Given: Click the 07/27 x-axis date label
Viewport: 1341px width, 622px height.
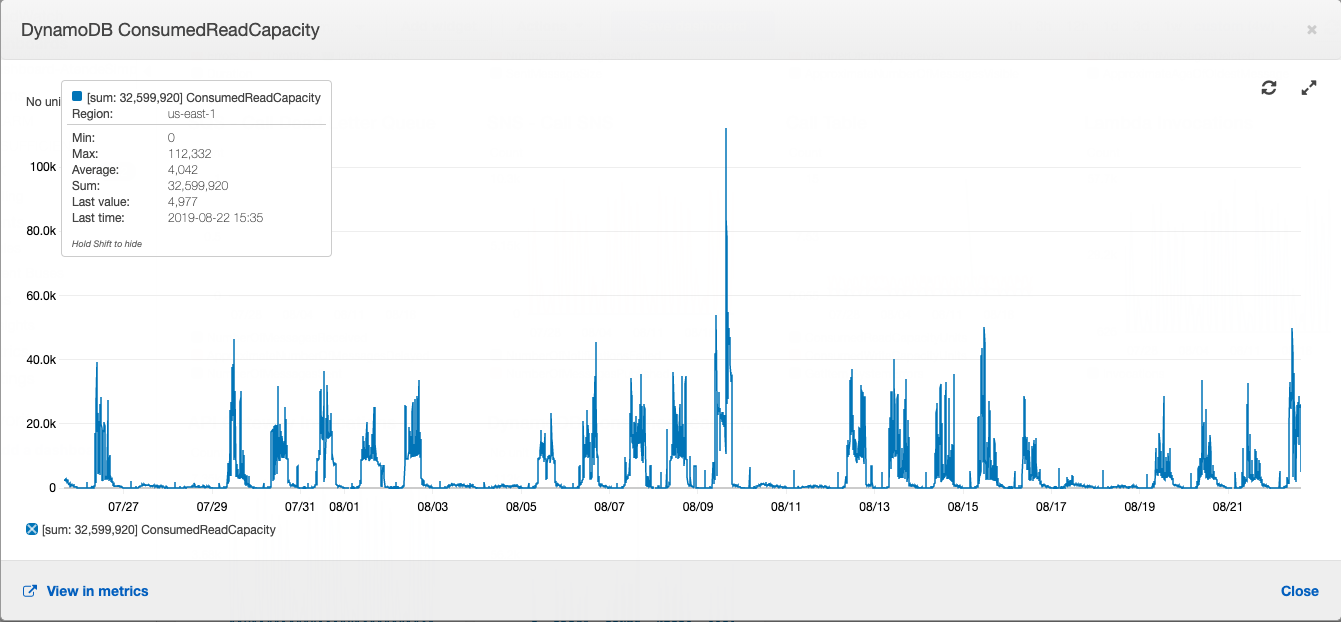Looking at the screenshot, I should 123,507.
